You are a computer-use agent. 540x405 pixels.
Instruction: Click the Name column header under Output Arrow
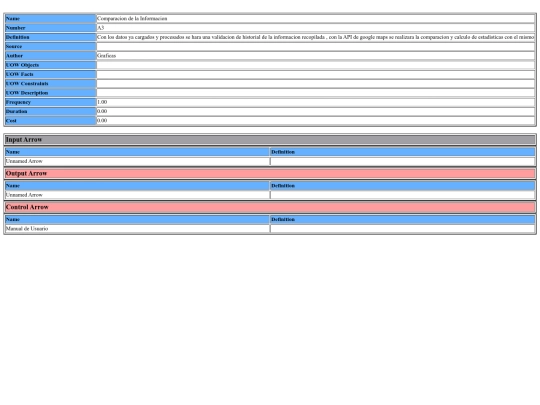click(x=137, y=186)
